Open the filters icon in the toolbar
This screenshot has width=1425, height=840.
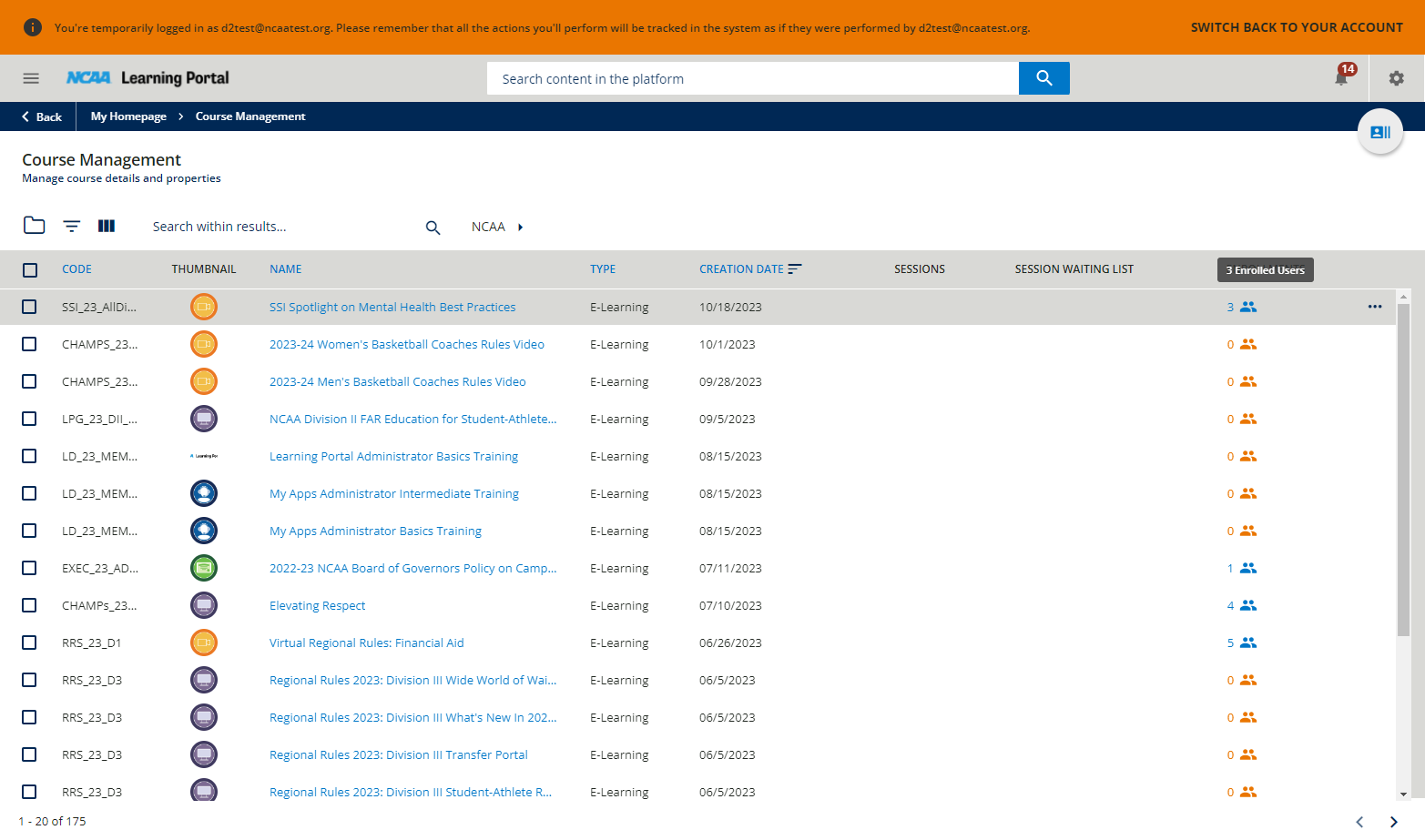[72, 226]
